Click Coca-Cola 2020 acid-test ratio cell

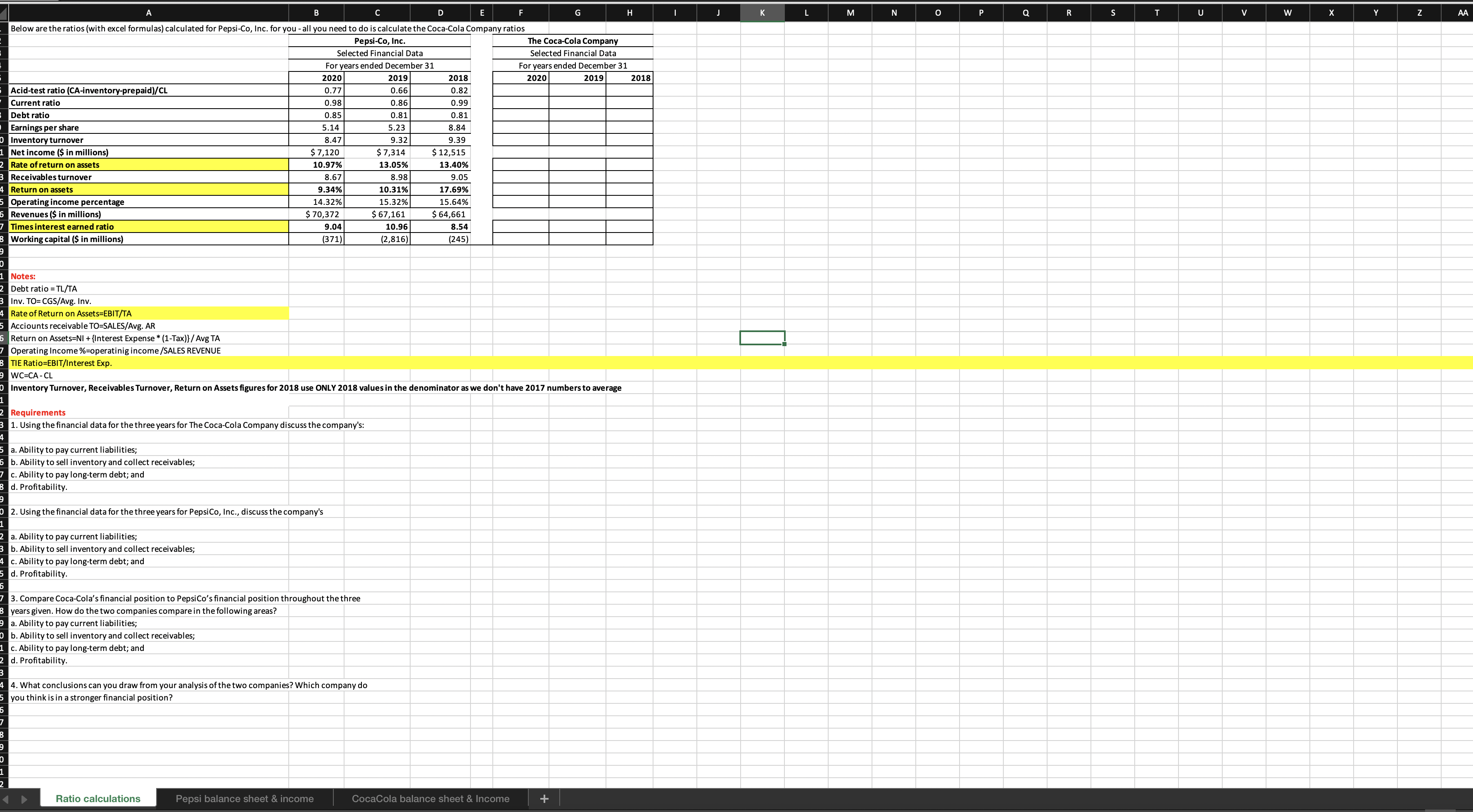click(x=520, y=90)
